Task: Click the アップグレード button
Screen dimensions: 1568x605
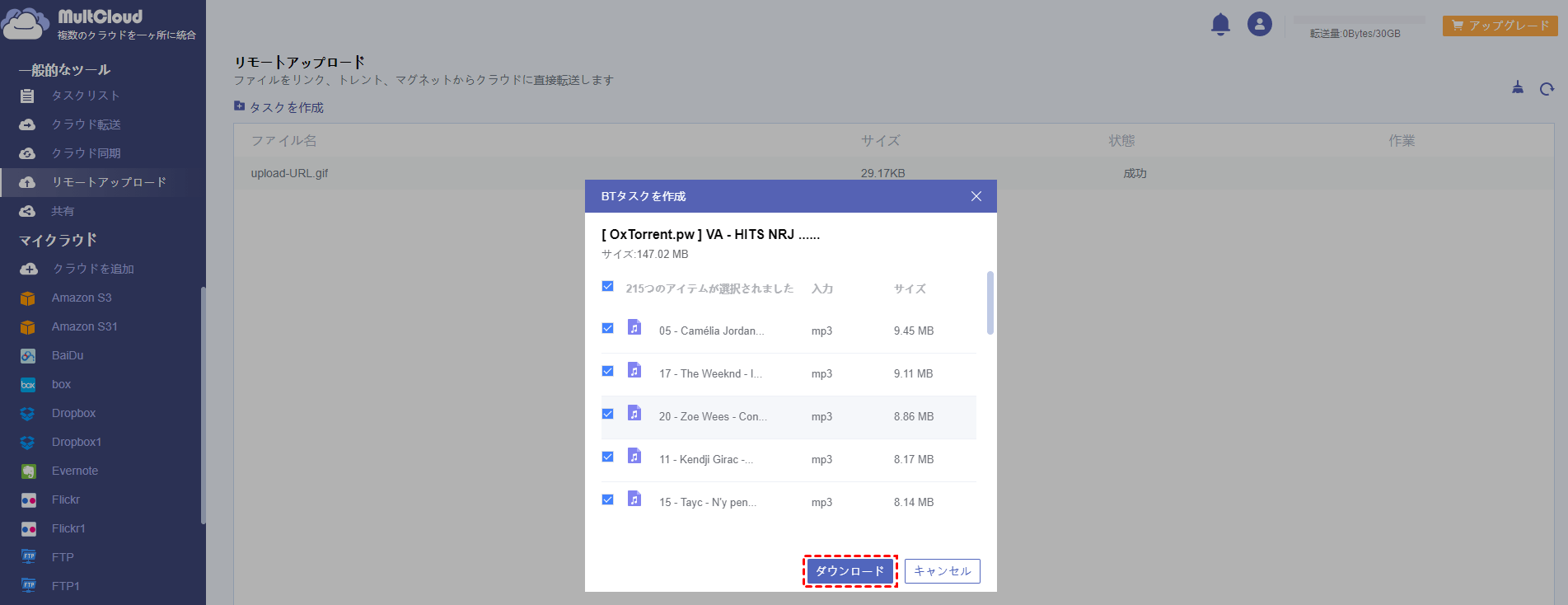Action: (x=1500, y=26)
